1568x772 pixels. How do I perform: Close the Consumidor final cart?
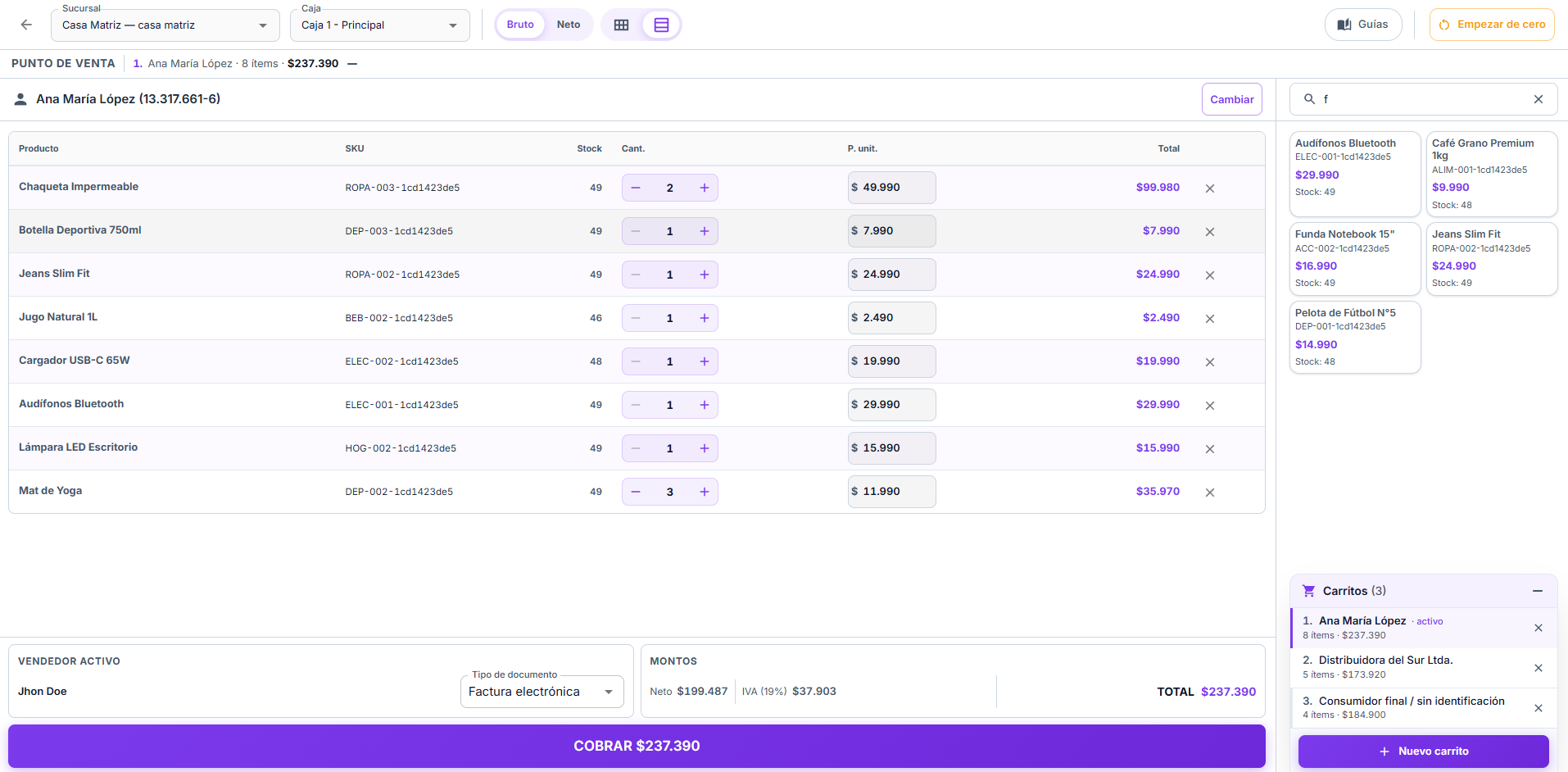click(x=1539, y=708)
